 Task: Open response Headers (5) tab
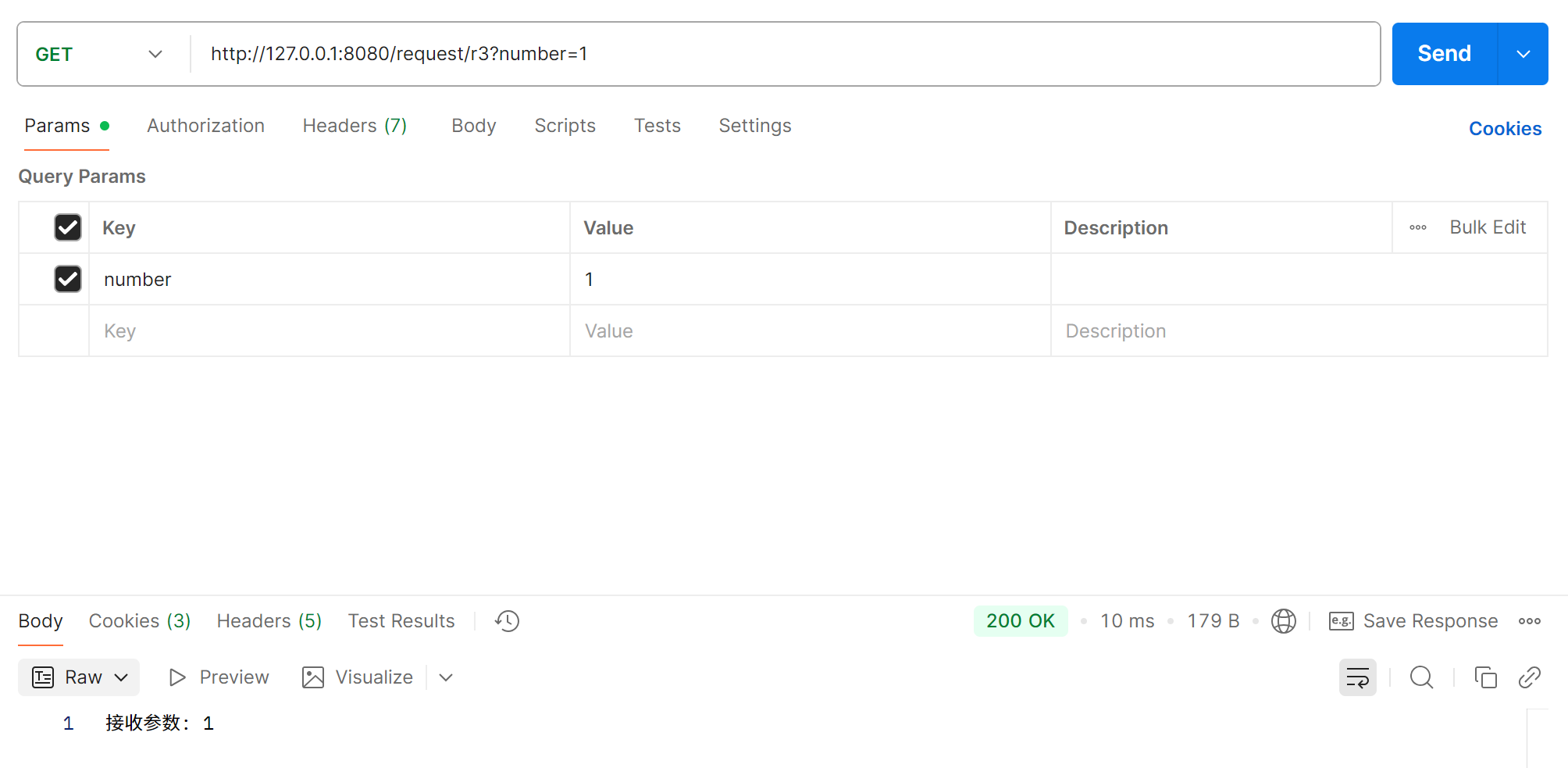269,621
